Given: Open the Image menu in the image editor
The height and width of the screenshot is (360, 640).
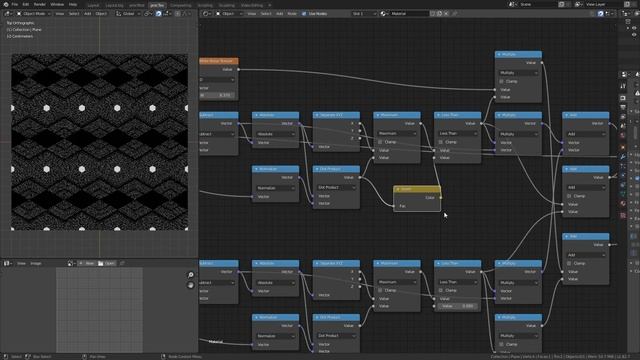Looking at the screenshot, I should [x=36, y=263].
